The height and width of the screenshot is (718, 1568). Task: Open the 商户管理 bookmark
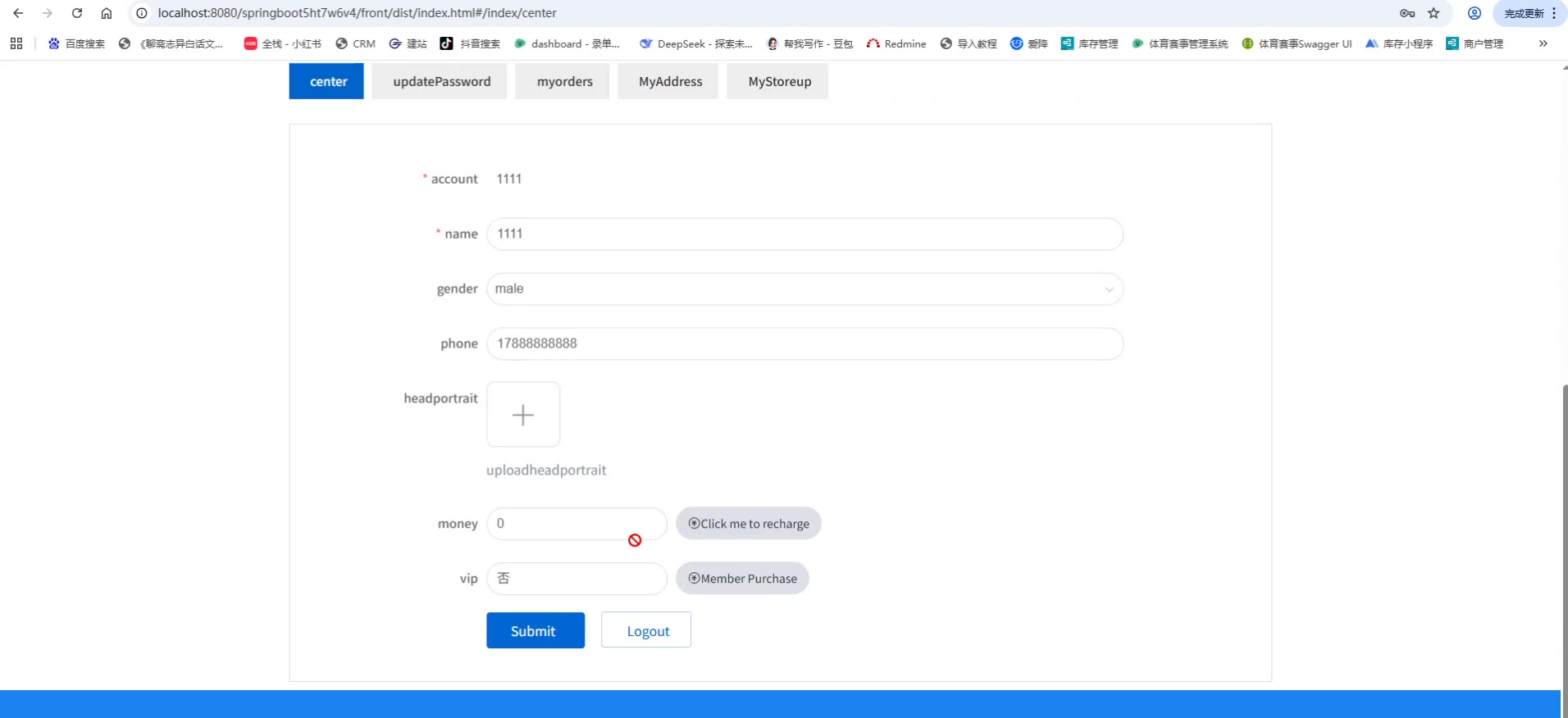(x=1475, y=43)
